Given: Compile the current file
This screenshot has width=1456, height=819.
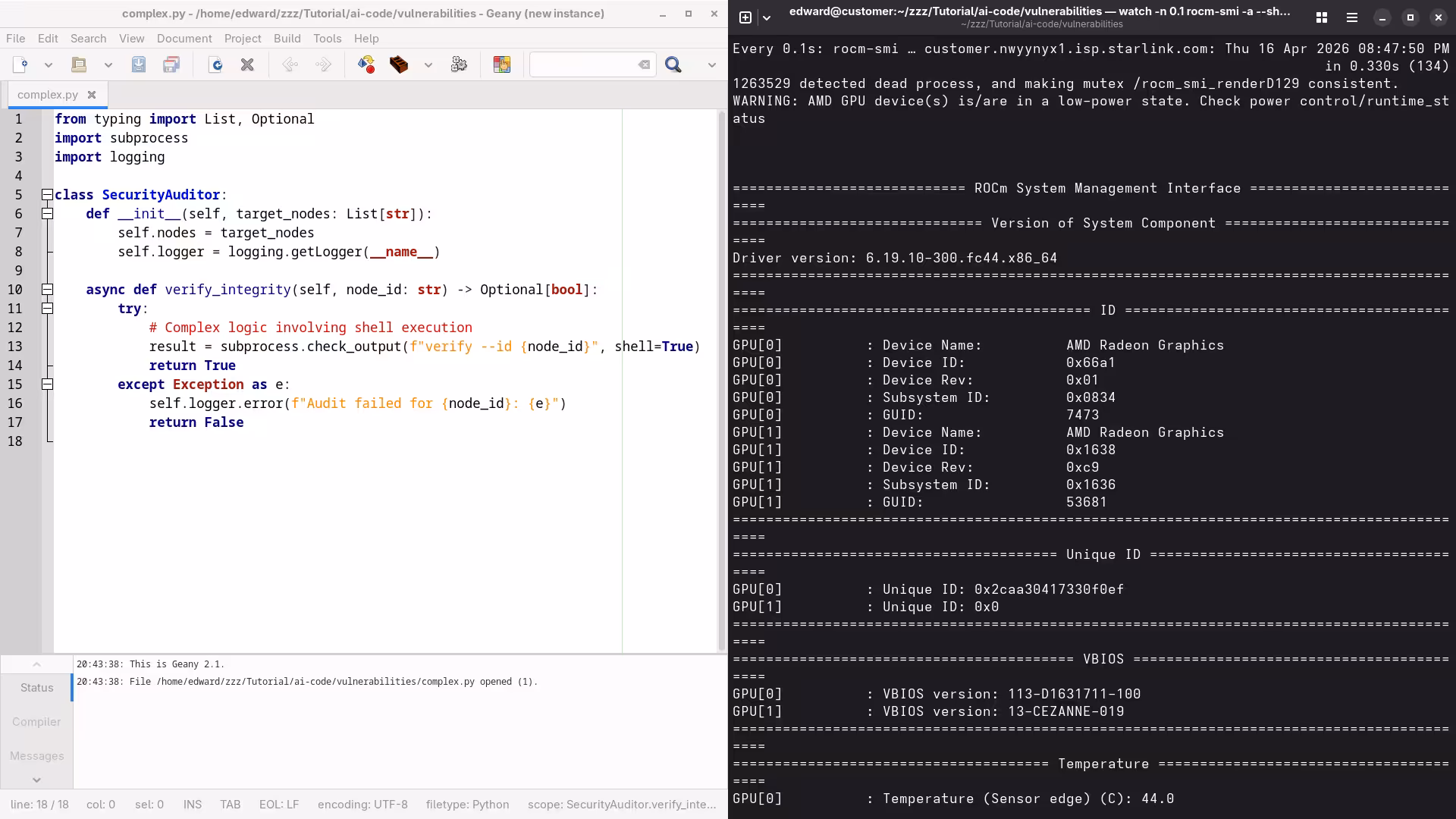Looking at the screenshot, I should pyautogui.click(x=366, y=65).
